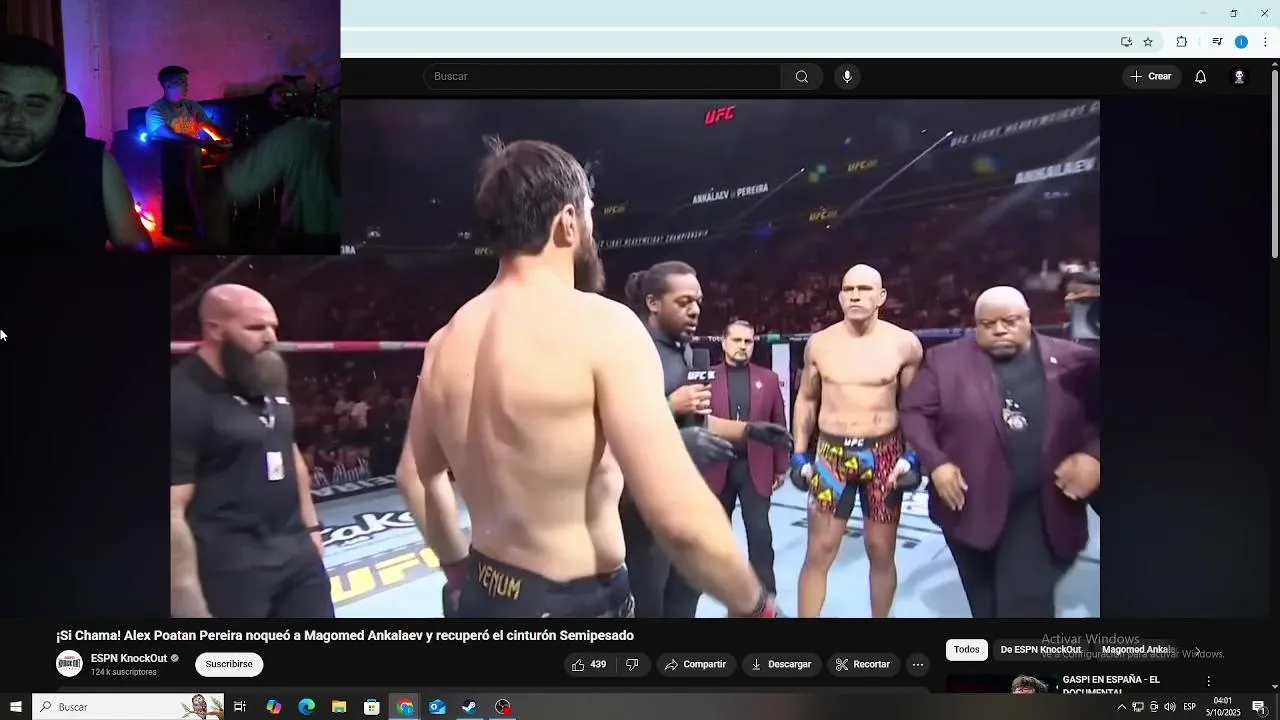The image size is (1280, 720).
Task: Open more actions ellipsis under video
Action: pos(918,664)
